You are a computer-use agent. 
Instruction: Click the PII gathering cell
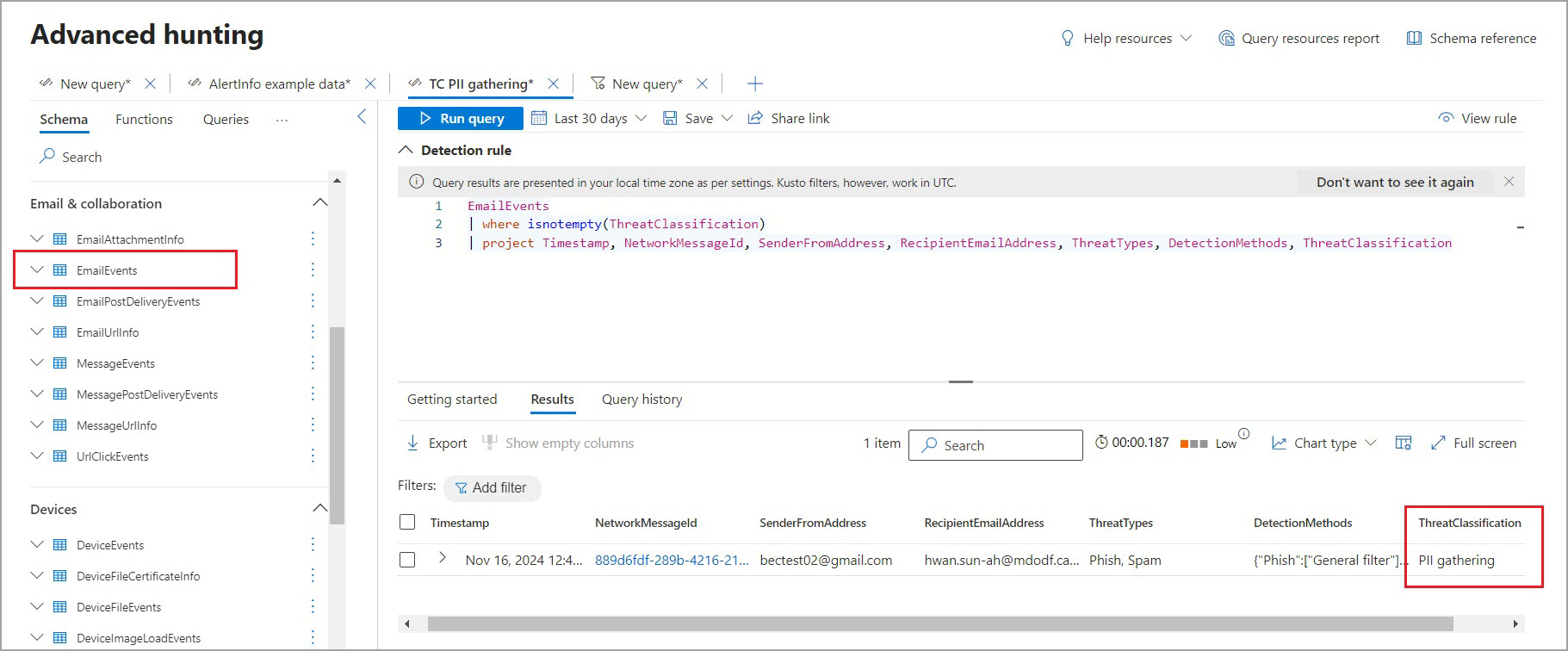1456,560
